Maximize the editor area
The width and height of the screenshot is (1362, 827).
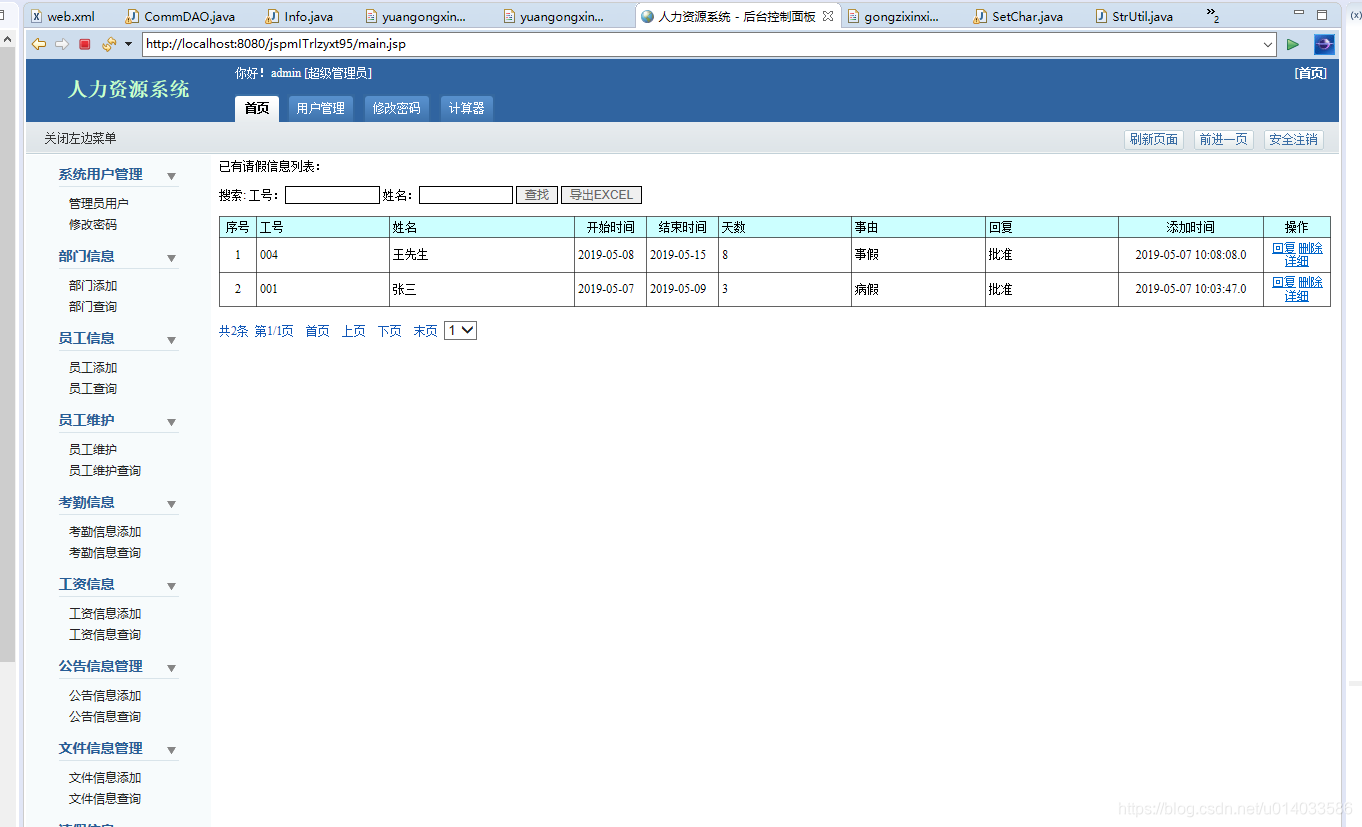coord(1322,15)
